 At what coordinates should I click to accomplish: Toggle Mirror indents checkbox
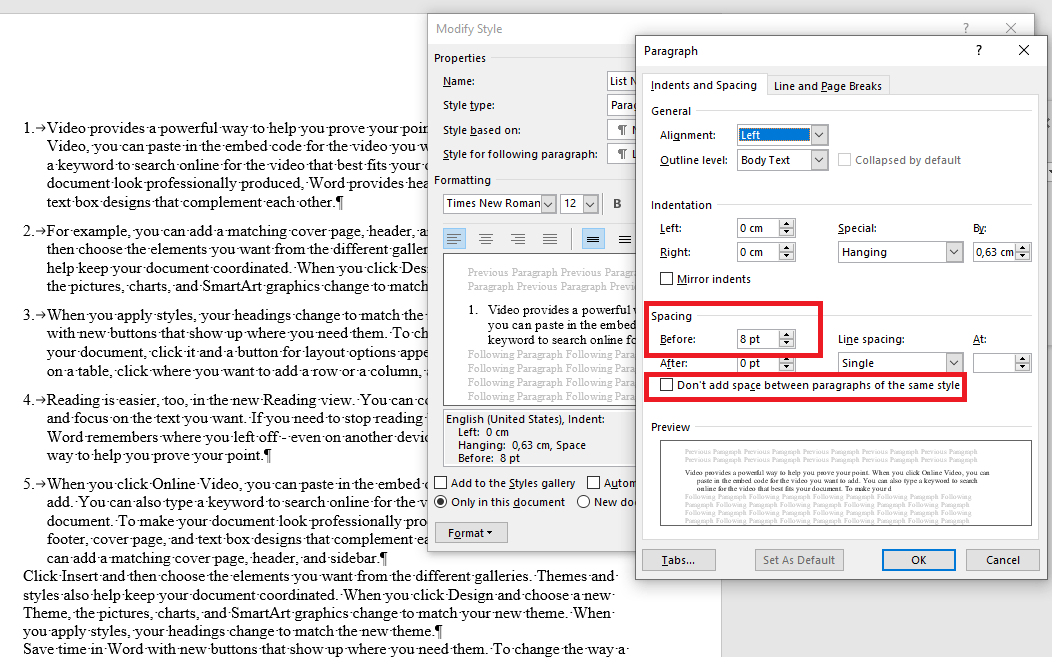tap(666, 279)
